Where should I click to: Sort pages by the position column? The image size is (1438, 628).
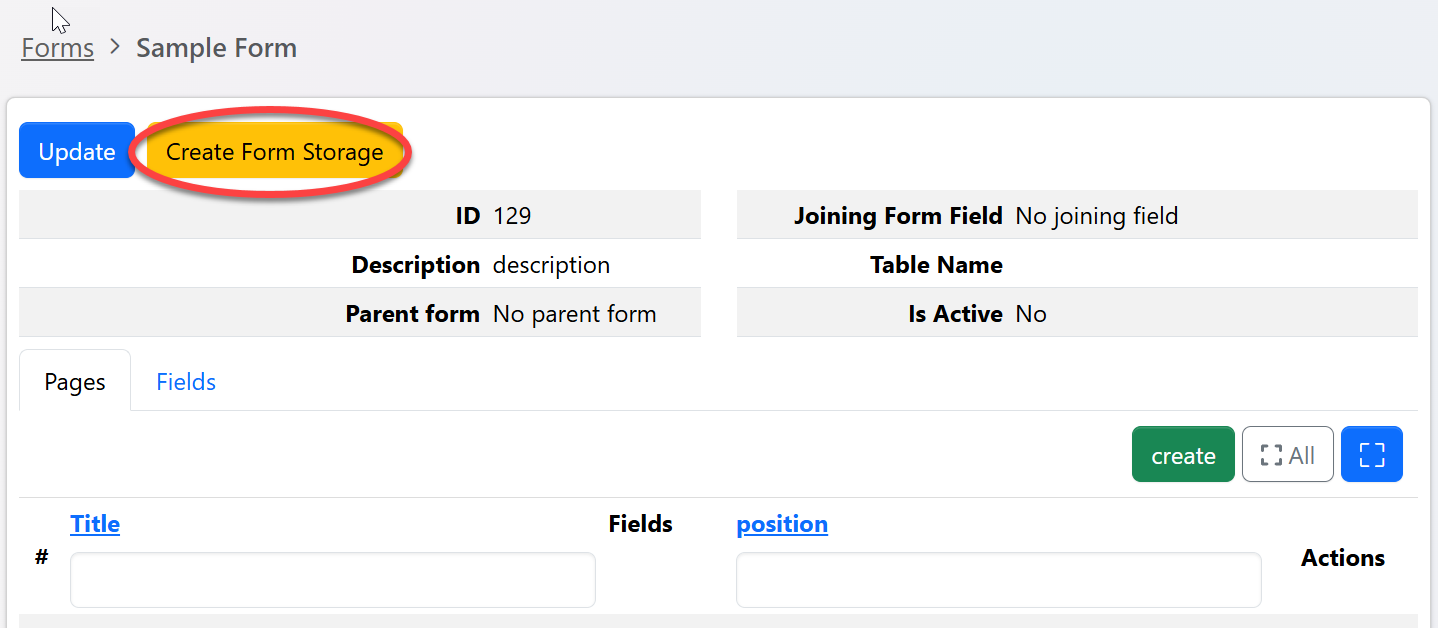(x=782, y=524)
